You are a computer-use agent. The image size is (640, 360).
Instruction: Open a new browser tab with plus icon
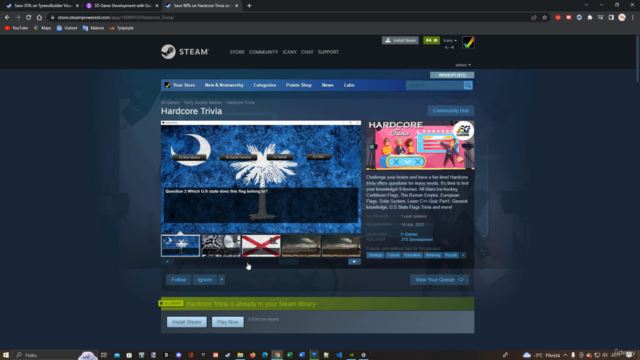point(249,6)
